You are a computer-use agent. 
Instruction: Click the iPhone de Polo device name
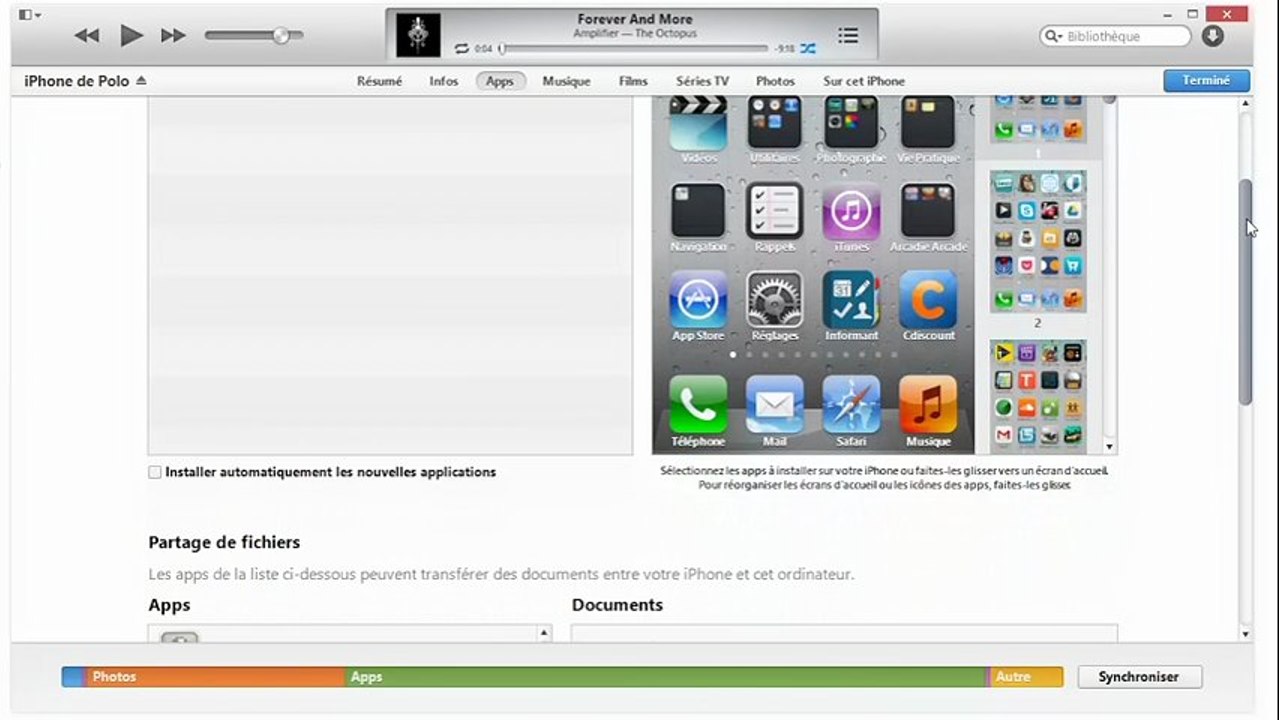pos(77,81)
